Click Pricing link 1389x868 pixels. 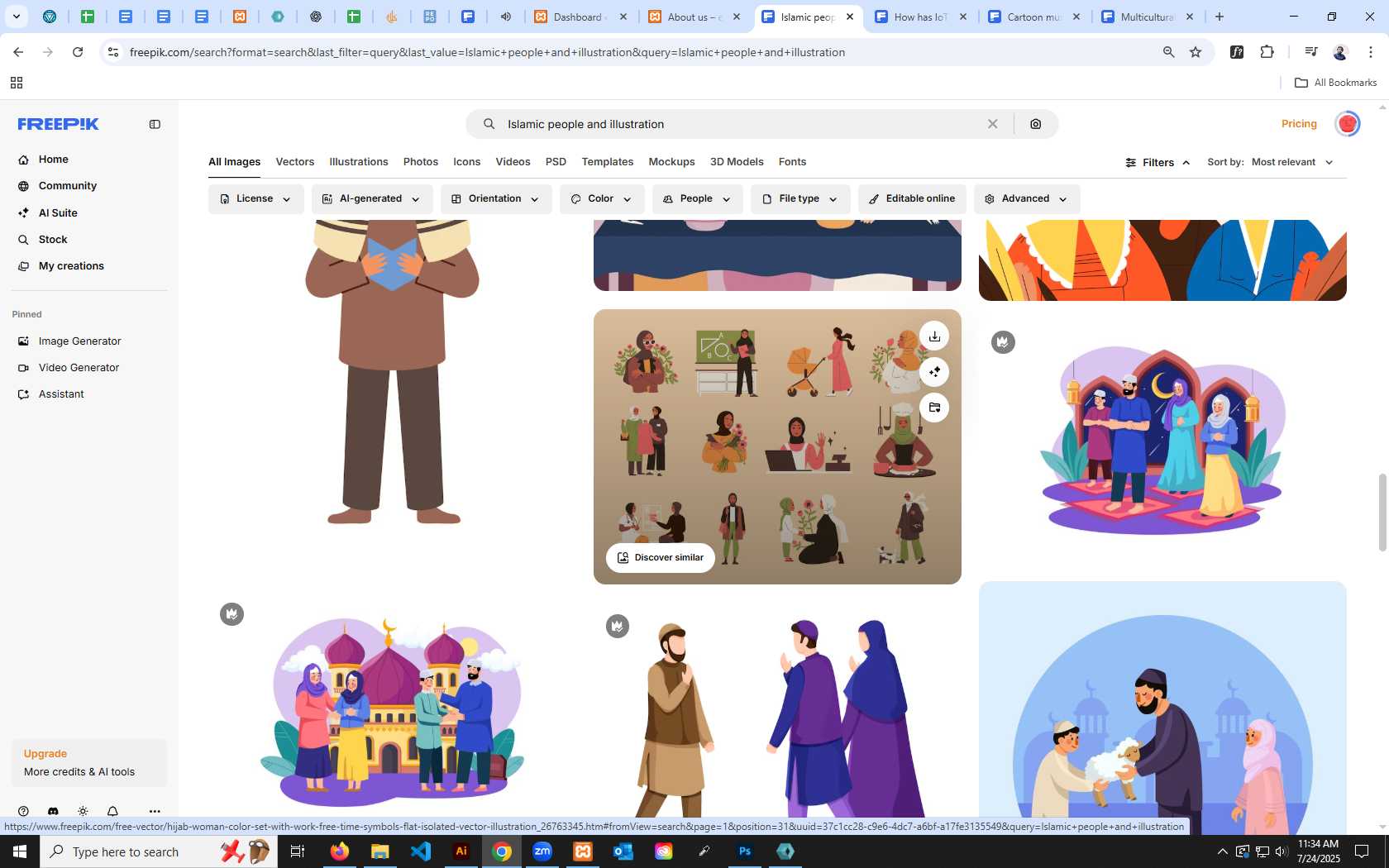coord(1299,124)
